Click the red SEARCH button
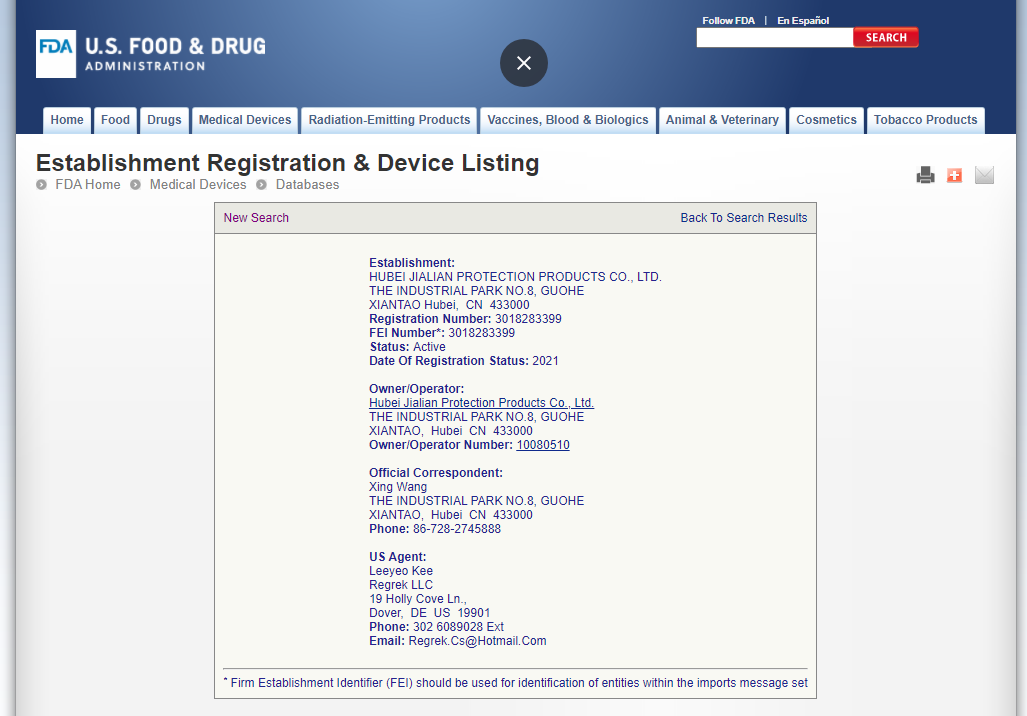 coord(886,37)
